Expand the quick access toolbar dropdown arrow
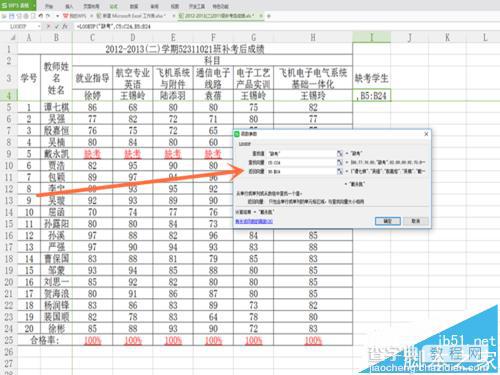The image size is (500, 375). tap(57, 16)
